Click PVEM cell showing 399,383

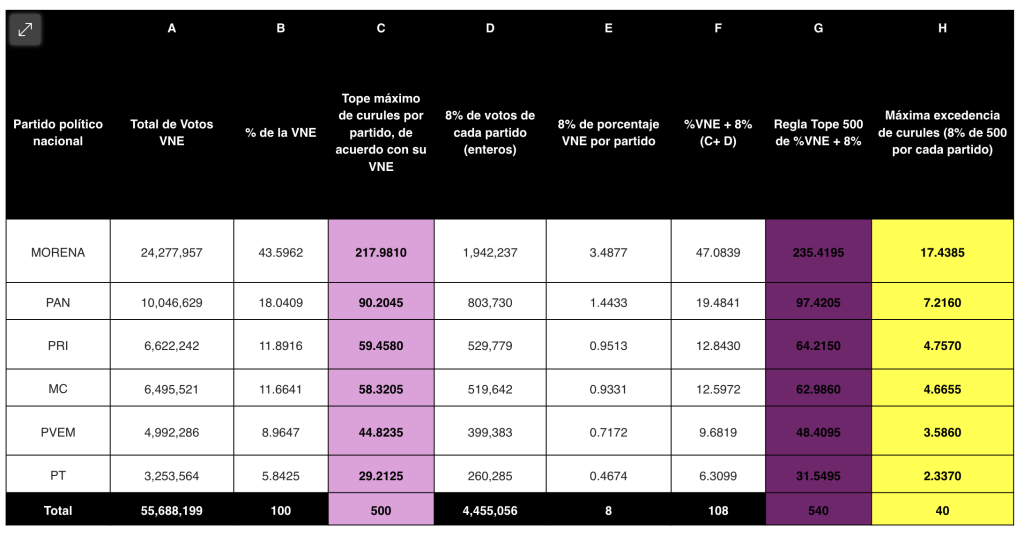490,432
